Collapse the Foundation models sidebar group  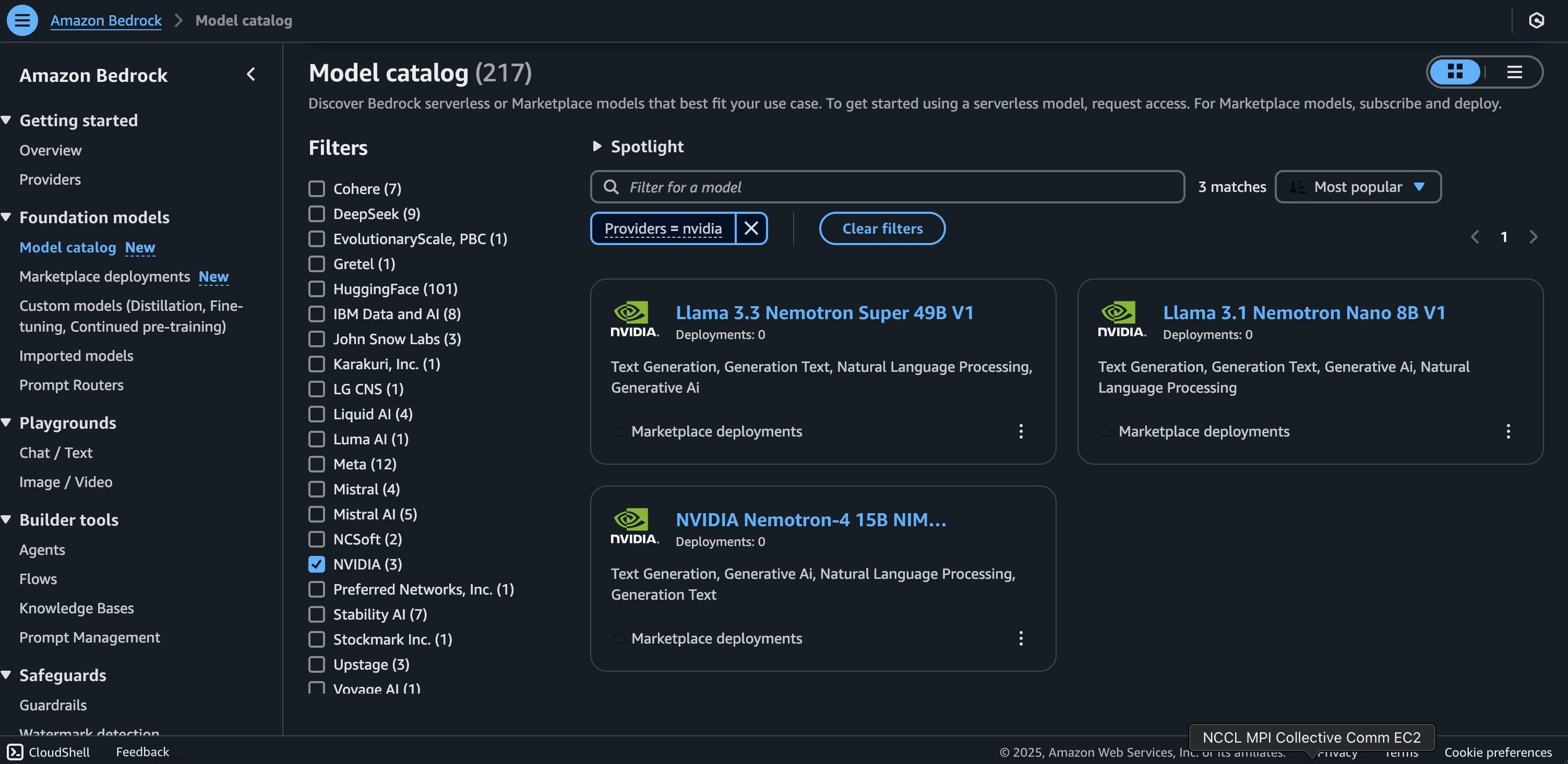pyautogui.click(x=7, y=217)
